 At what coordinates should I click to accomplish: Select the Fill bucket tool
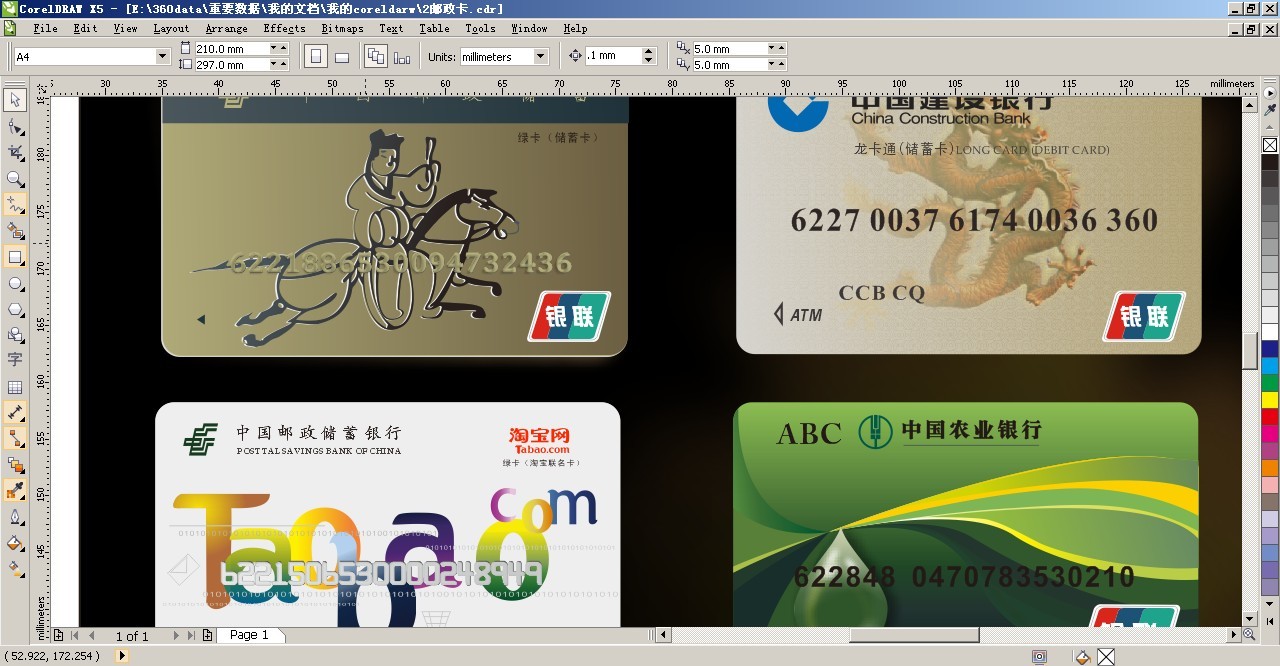15,543
